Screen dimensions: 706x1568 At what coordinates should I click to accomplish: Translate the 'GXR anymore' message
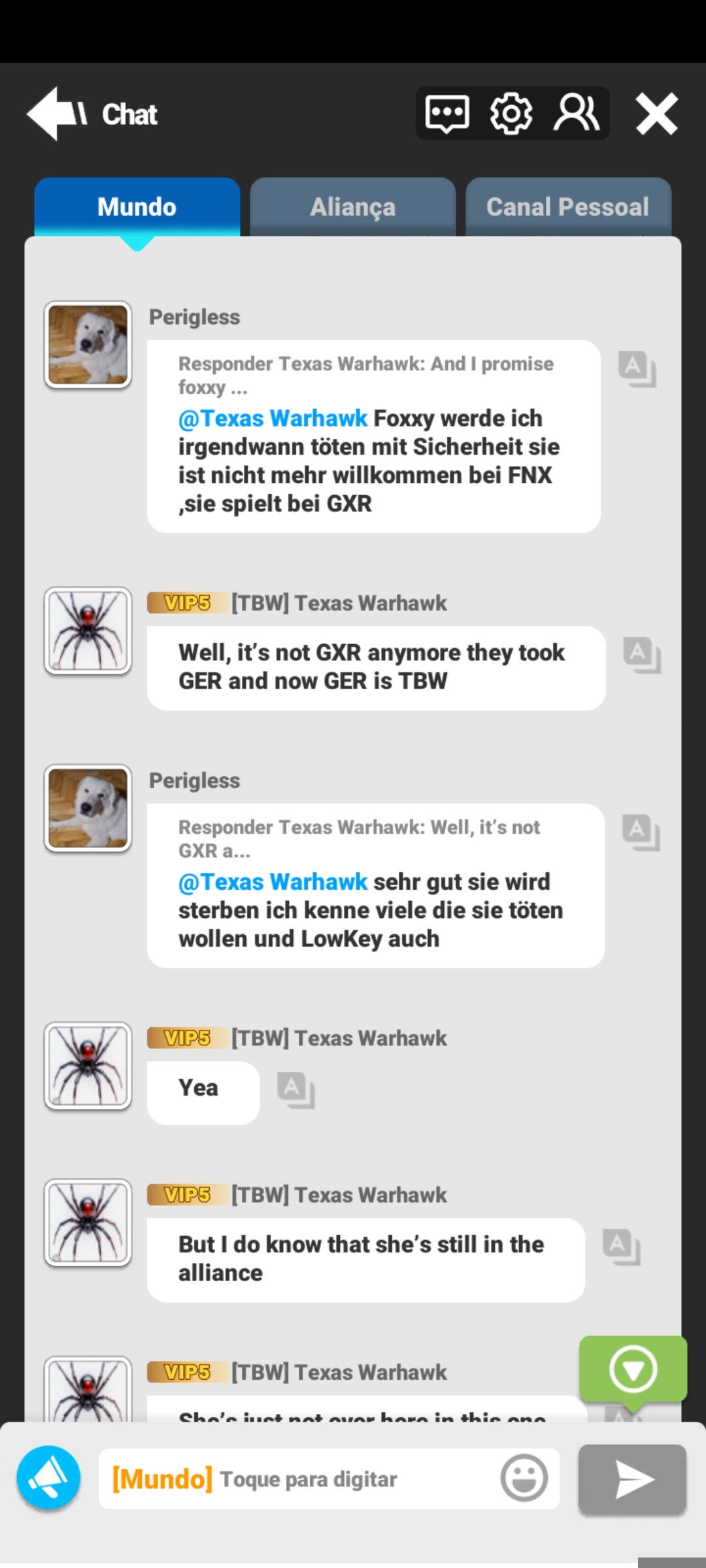point(642,655)
